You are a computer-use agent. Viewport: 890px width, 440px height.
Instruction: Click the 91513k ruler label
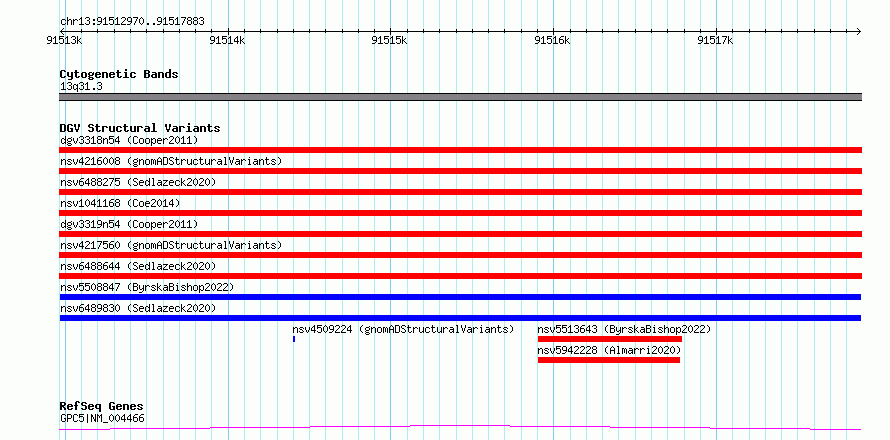pyautogui.click(x=65, y=40)
